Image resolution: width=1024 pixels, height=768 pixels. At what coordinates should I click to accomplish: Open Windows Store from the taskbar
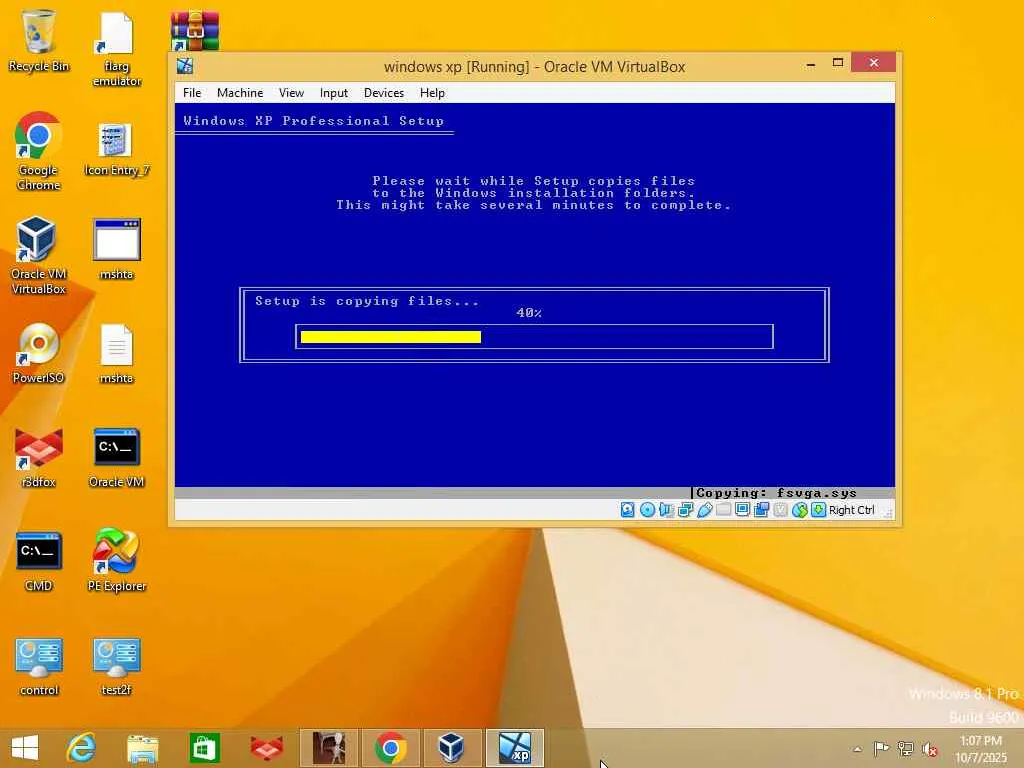(204, 748)
